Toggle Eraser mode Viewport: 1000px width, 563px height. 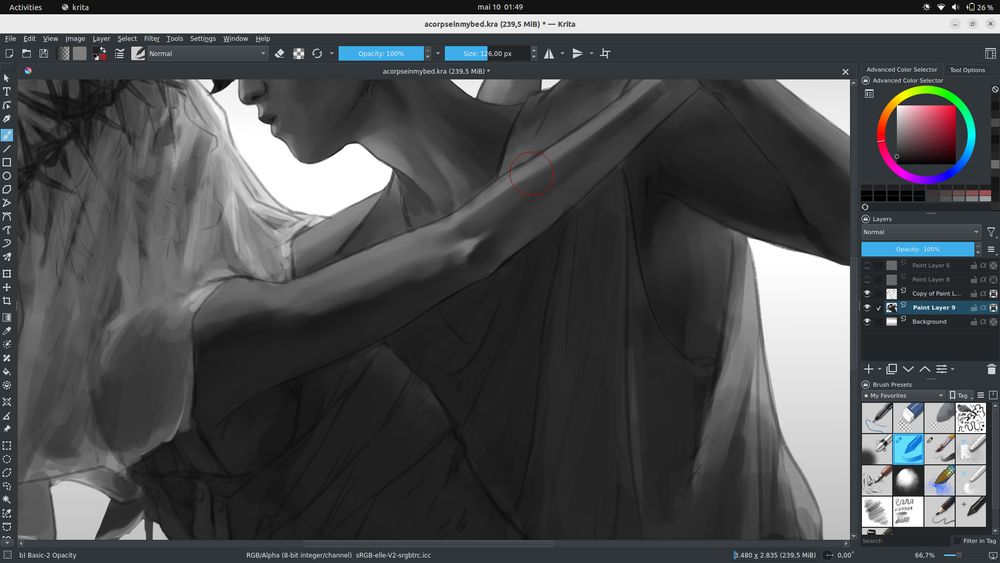click(279, 54)
